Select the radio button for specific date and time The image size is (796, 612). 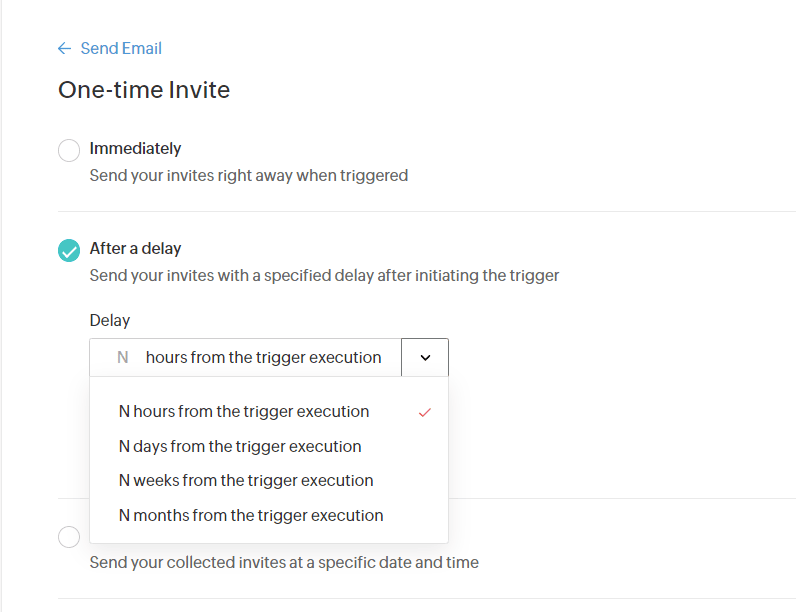(x=69, y=537)
